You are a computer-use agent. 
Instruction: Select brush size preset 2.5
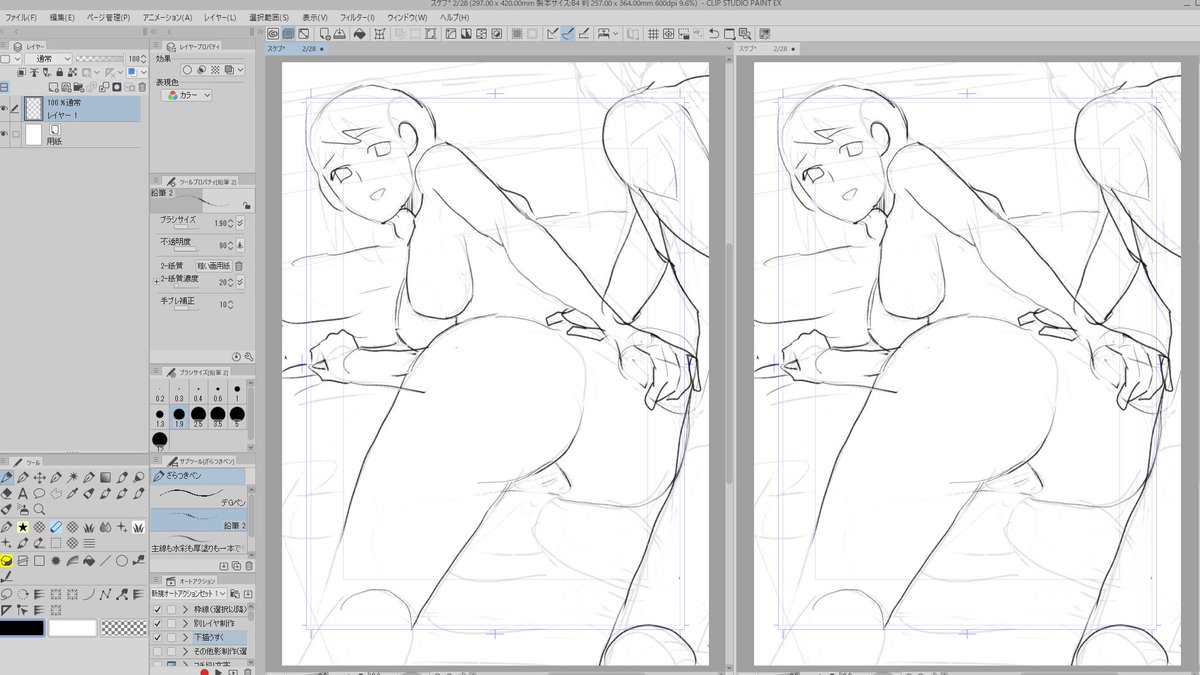pyautogui.click(x=198, y=415)
